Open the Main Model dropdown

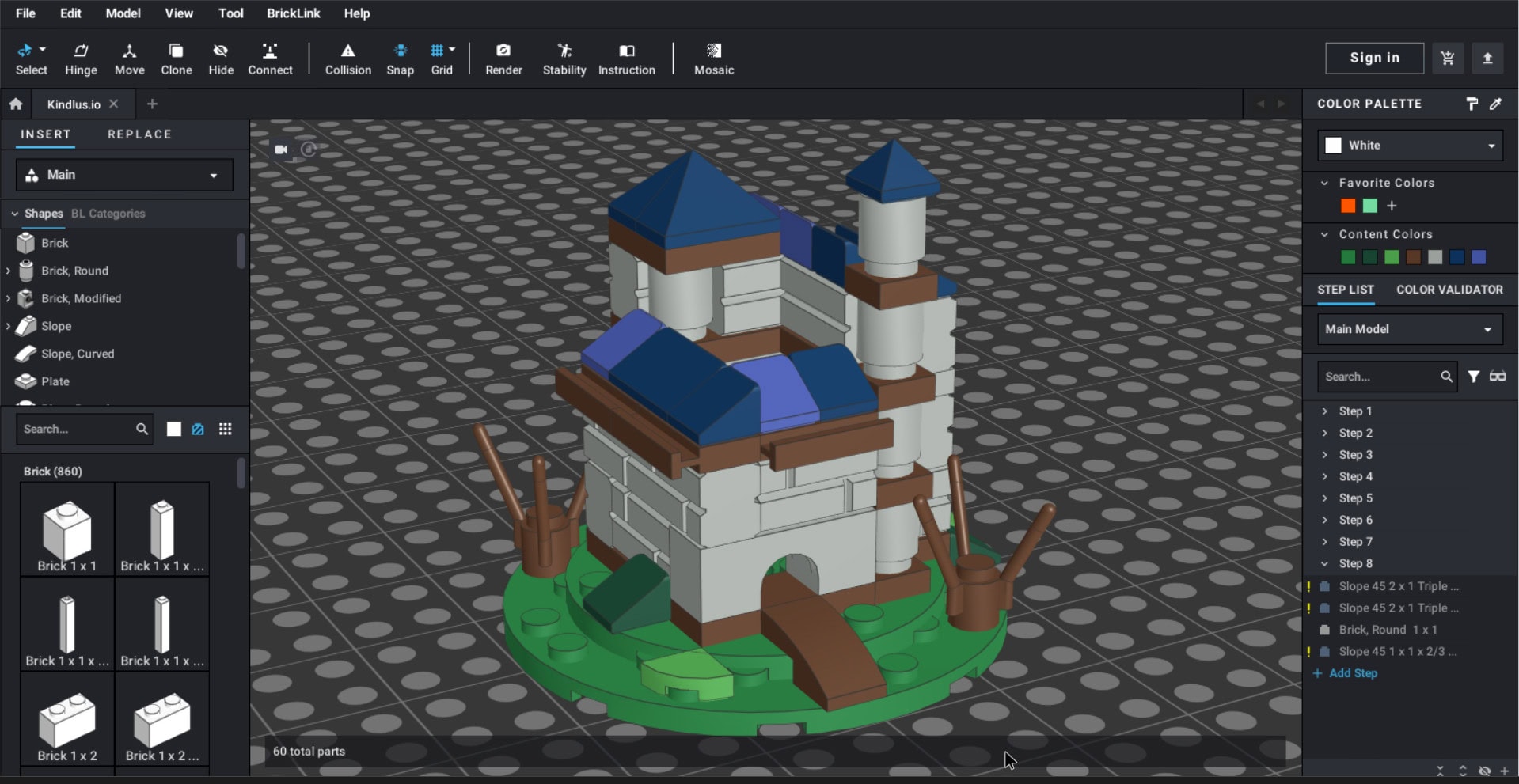click(1409, 329)
